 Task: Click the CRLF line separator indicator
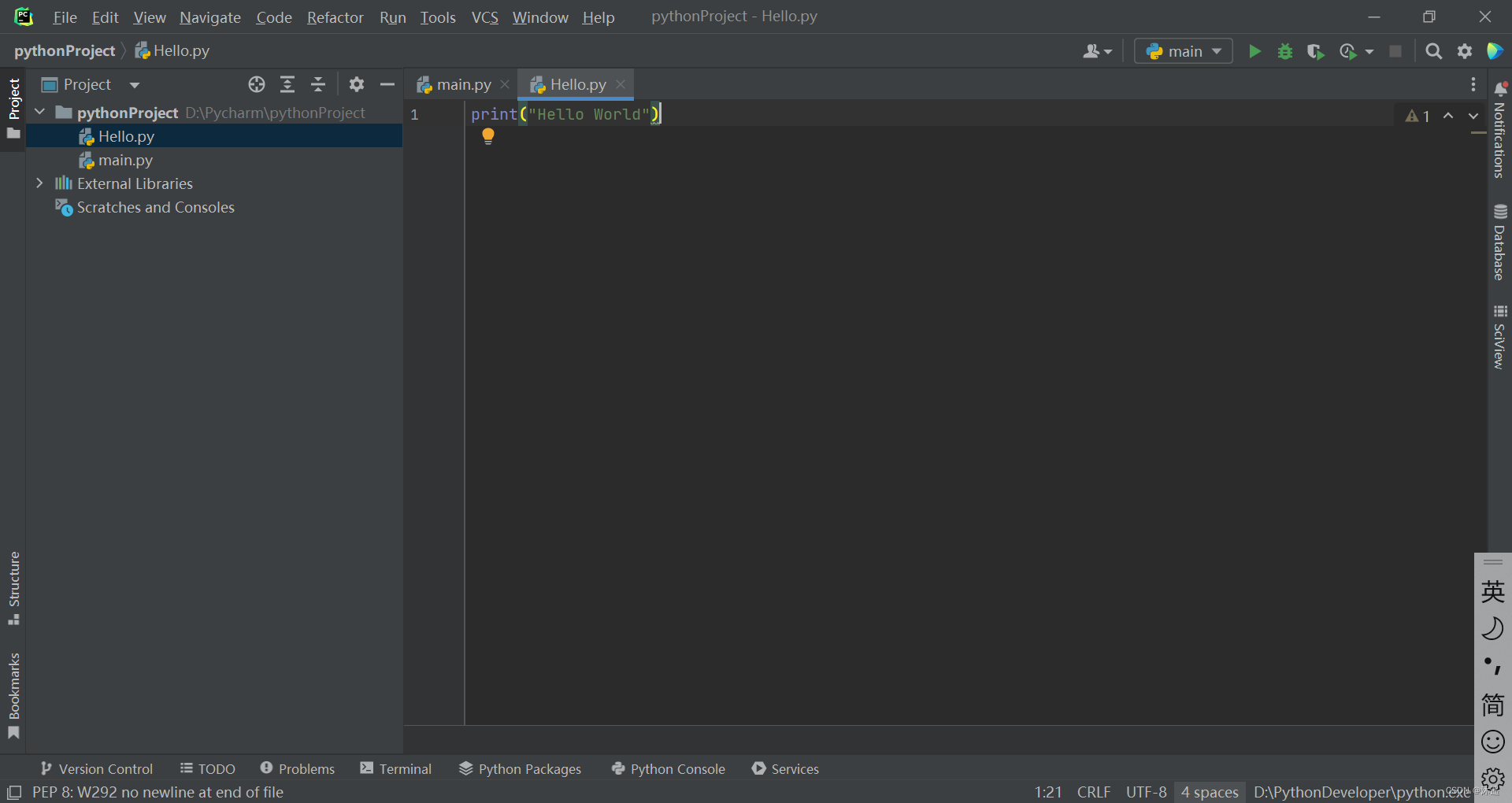click(1094, 792)
